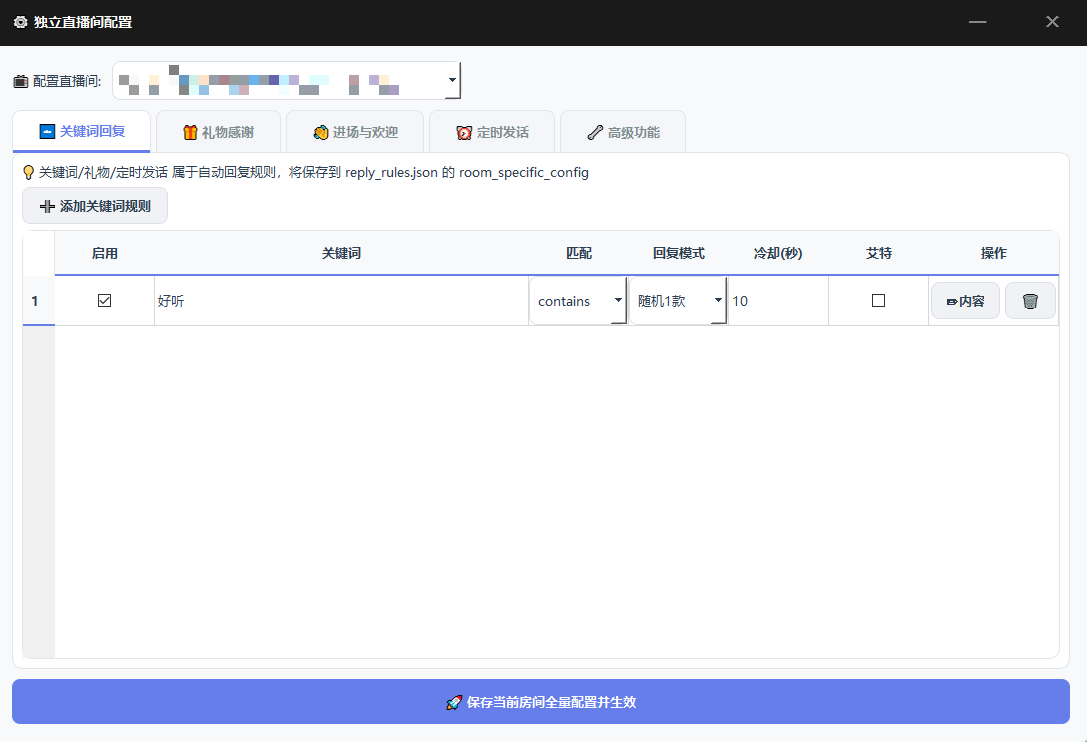Click the gear icon in the title bar
1087x742 pixels.
pyautogui.click(x=20, y=22)
